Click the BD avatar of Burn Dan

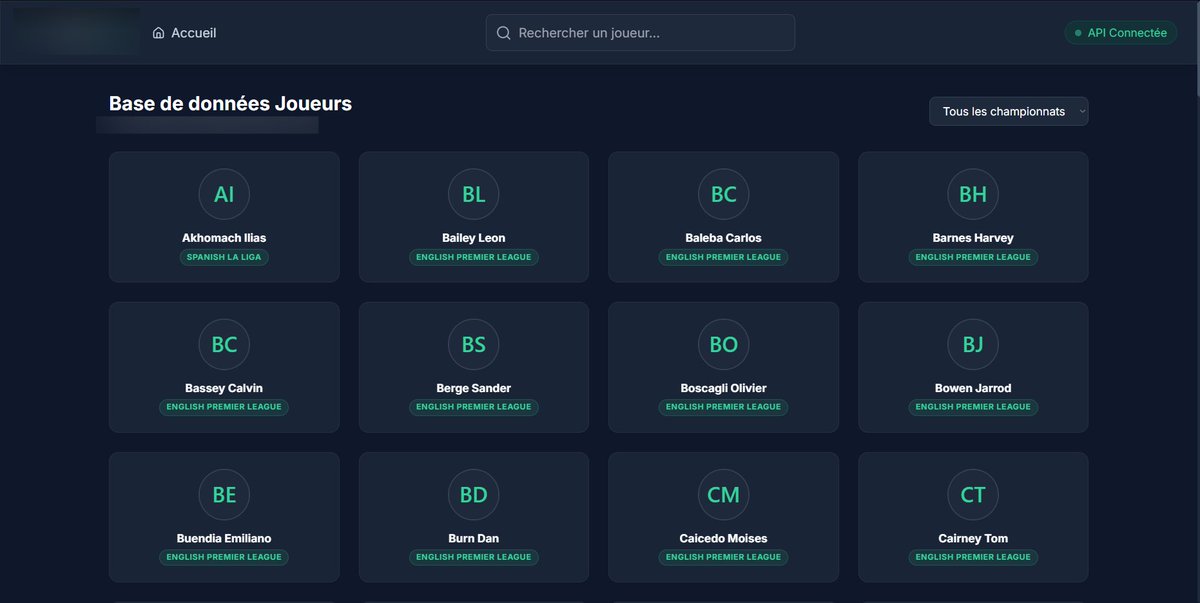click(474, 494)
